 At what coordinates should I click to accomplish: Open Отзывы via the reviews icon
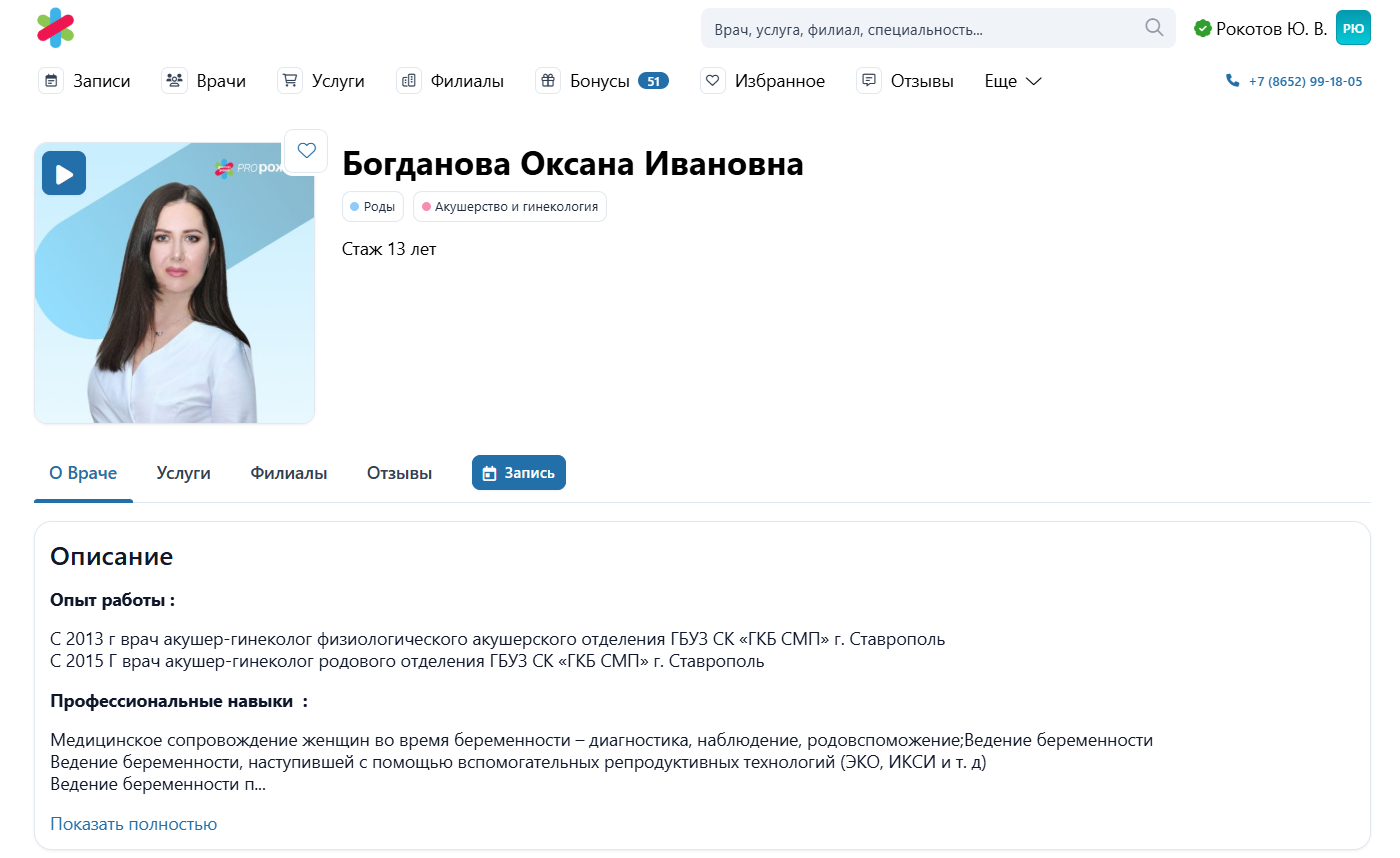coord(869,81)
